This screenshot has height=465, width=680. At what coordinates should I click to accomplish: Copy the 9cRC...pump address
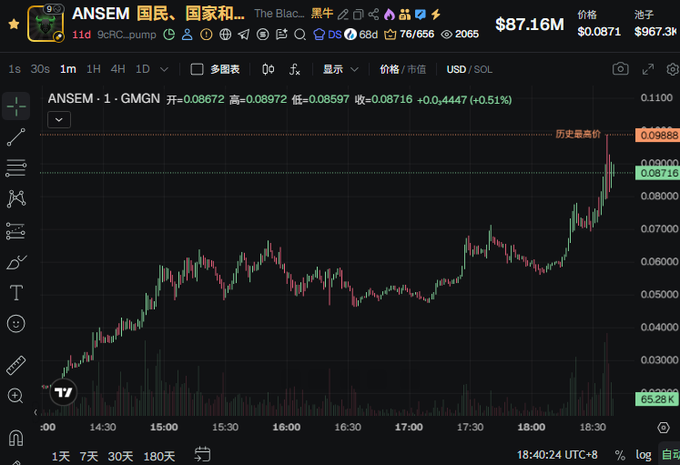[x=126, y=34]
